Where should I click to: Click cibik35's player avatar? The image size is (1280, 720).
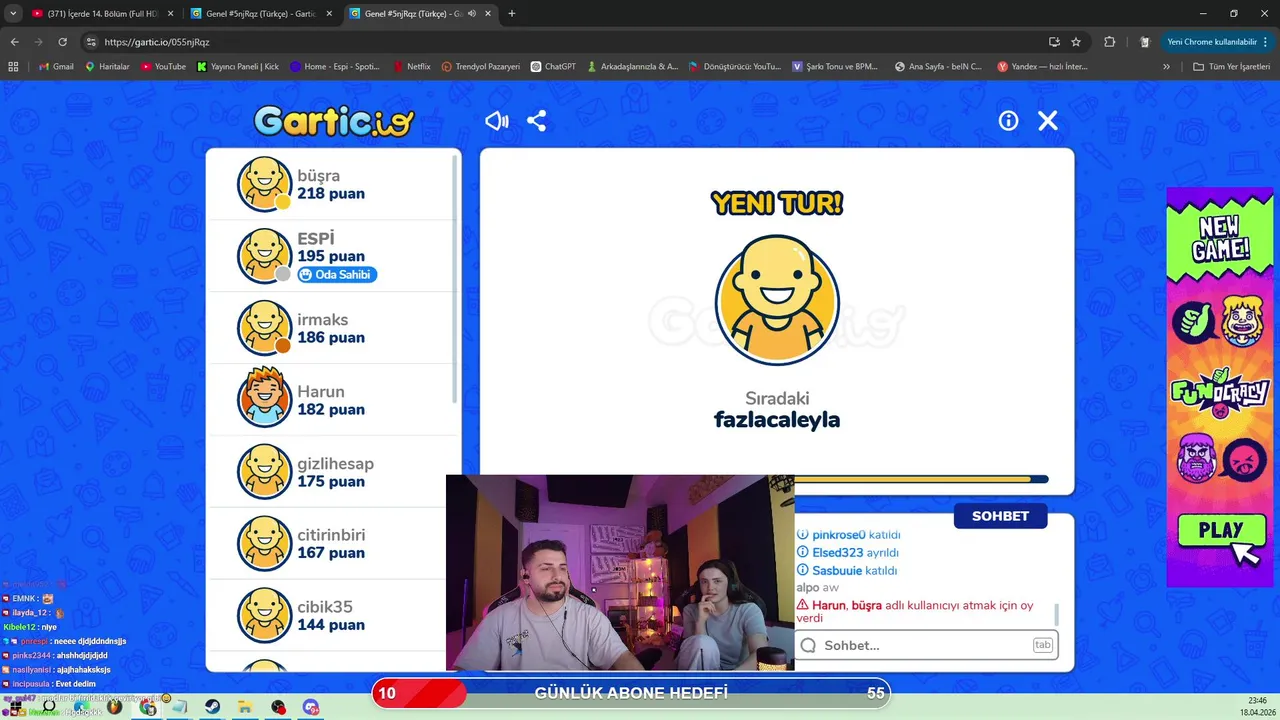pos(264,615)
